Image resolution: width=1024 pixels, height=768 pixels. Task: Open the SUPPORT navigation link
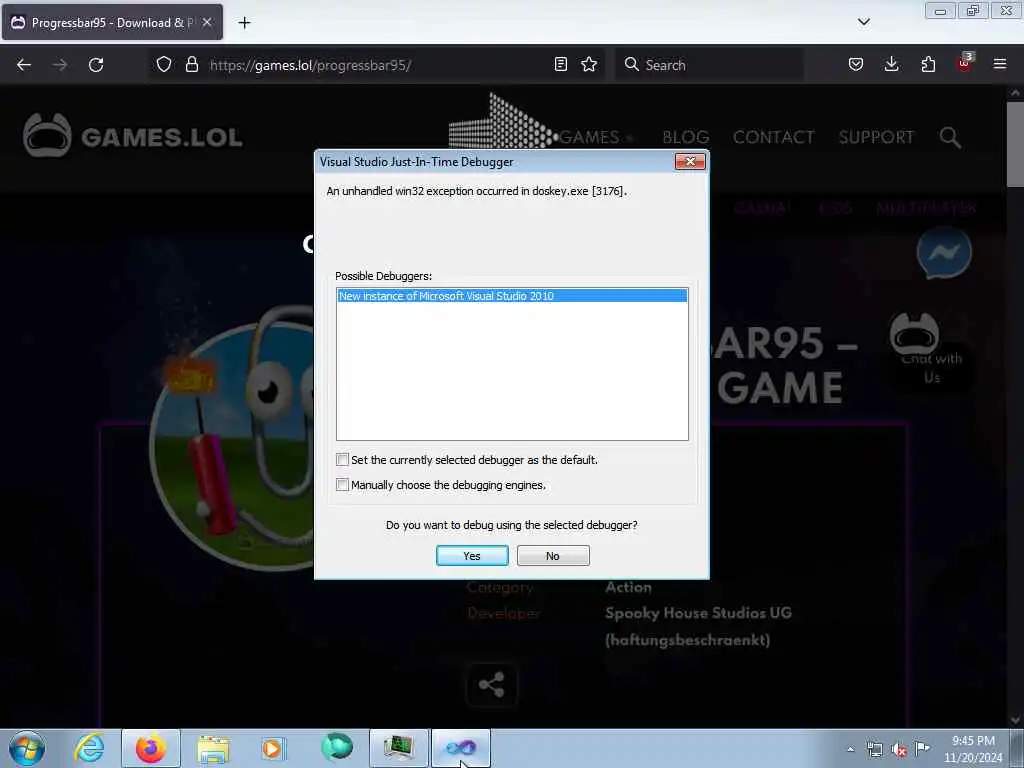pos(876,137)
